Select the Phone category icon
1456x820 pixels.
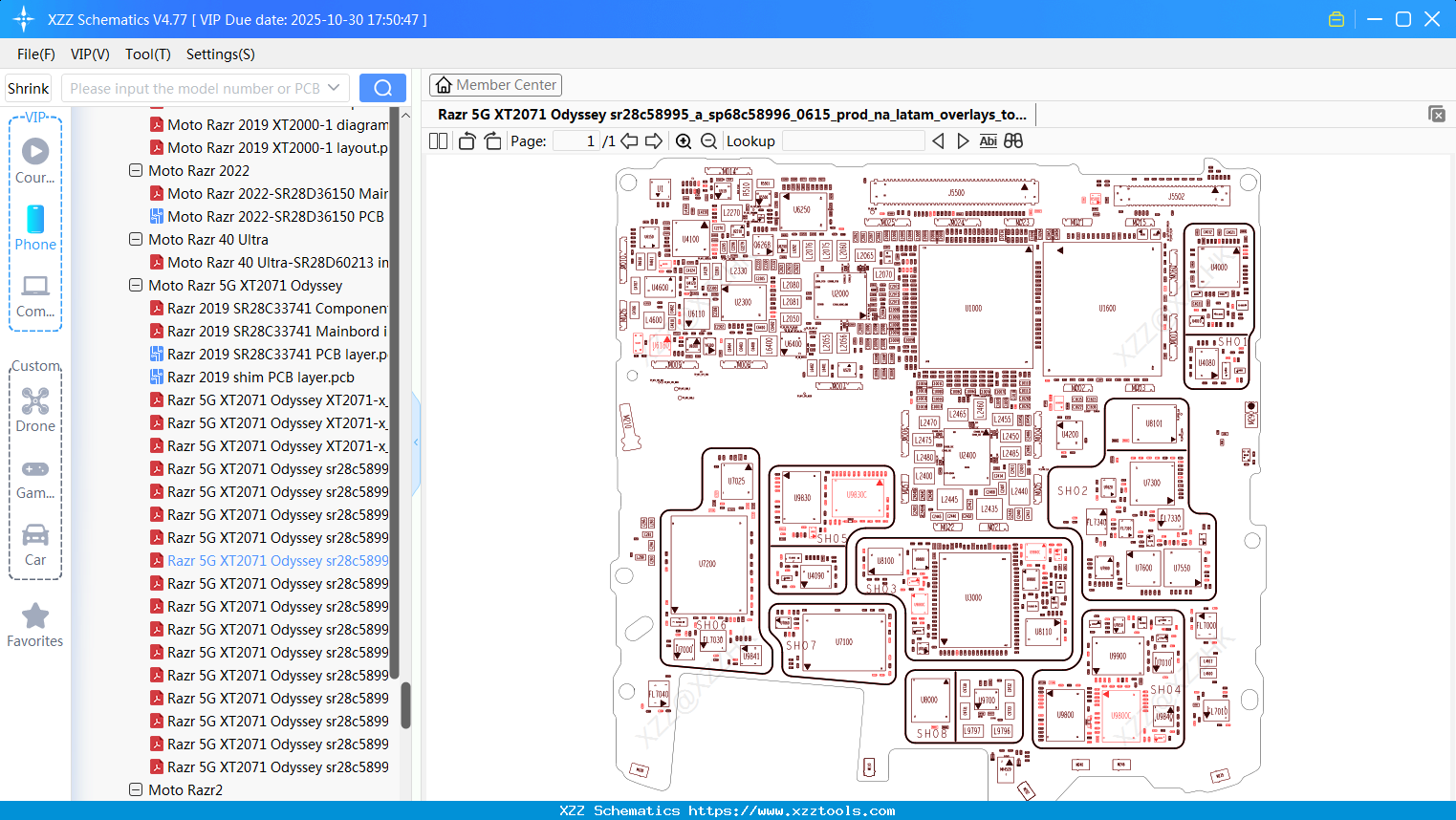35,227
